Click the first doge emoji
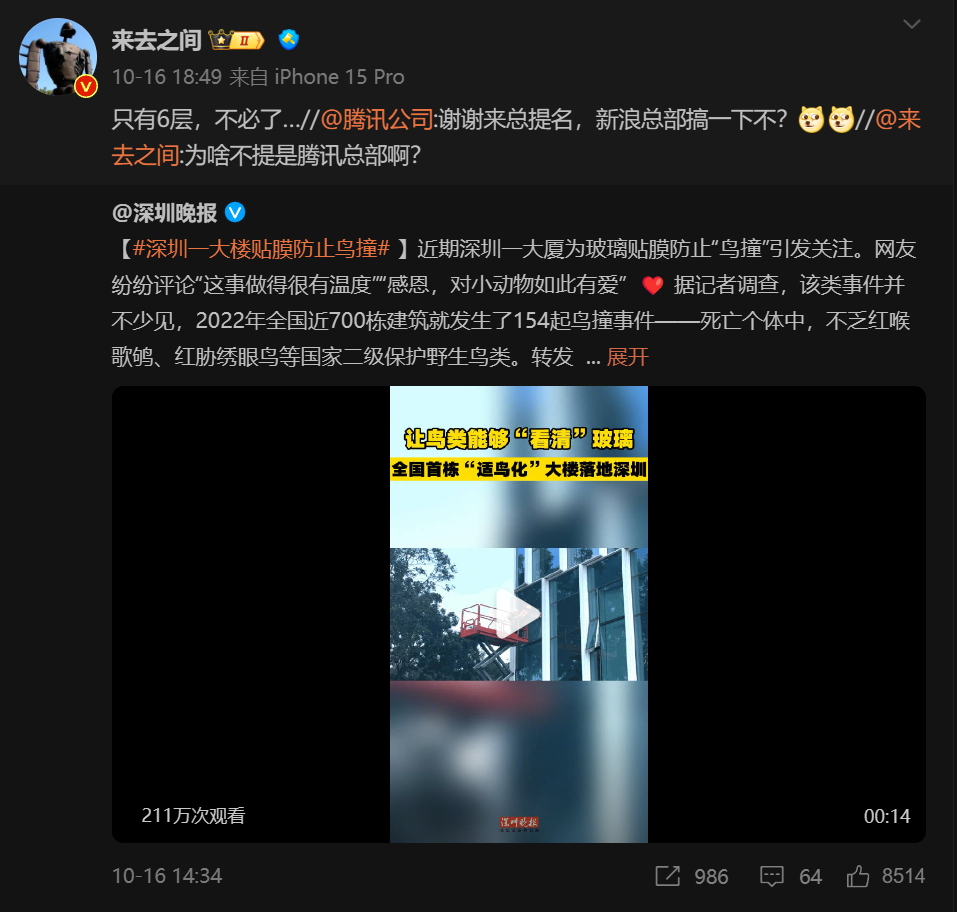The height and width of the screenshot is (912, 957). click(x=812, y=119)
